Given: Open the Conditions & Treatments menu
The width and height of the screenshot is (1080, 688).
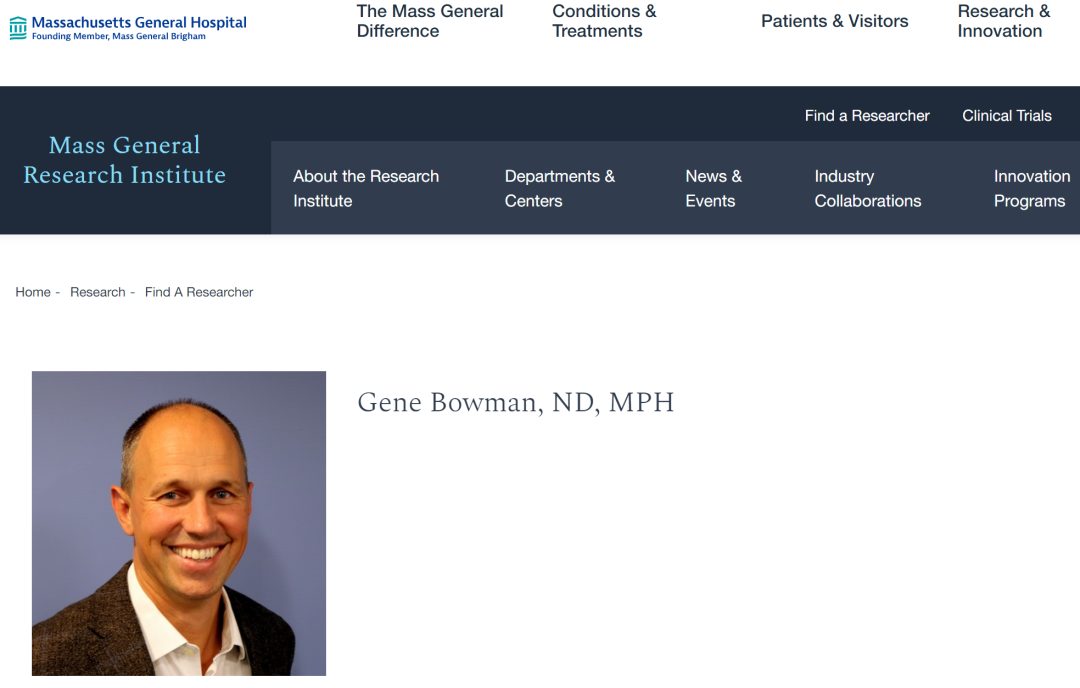Looking at the screenshot, I should (604, 21).
